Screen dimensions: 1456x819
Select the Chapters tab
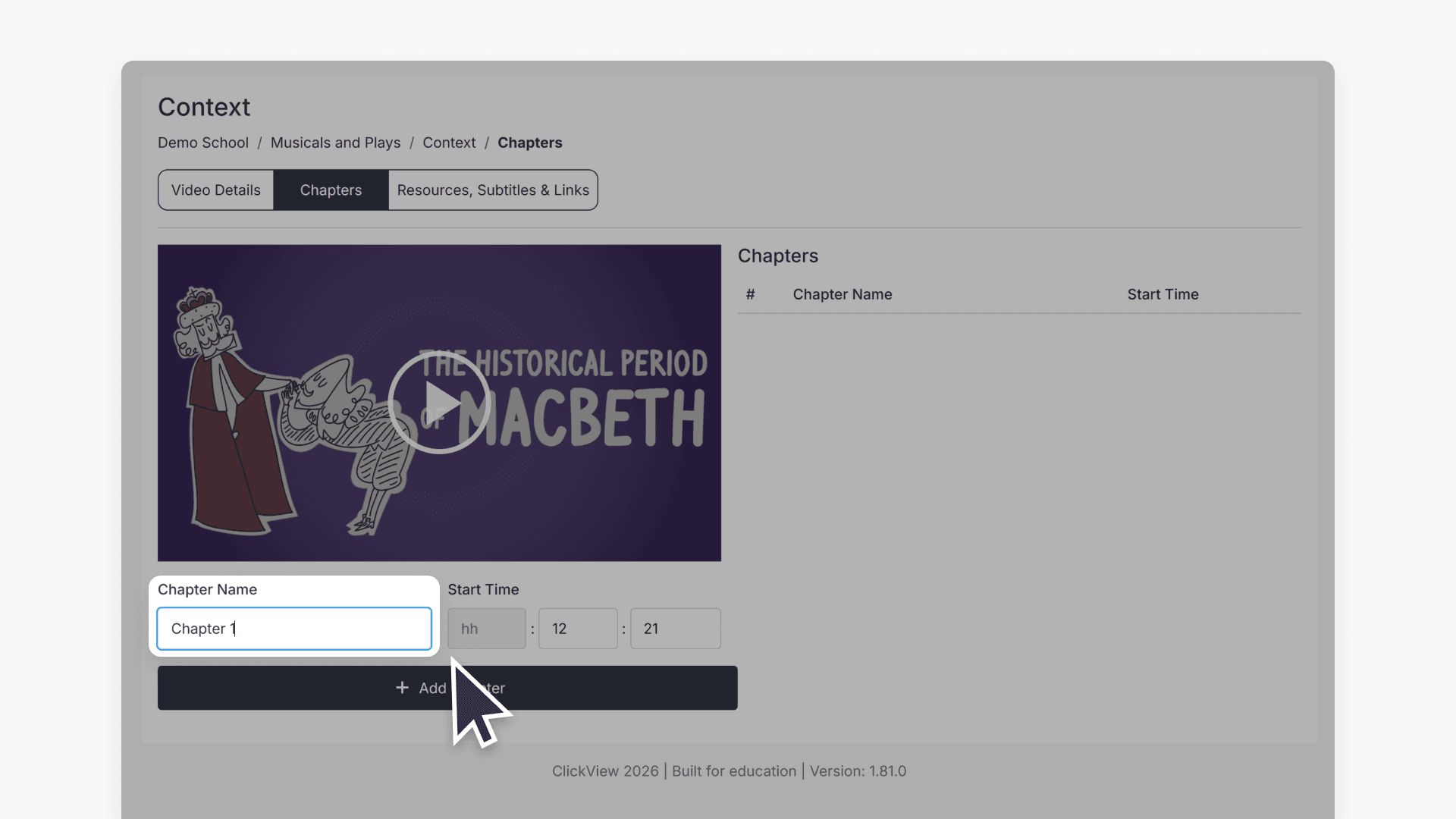331,190
